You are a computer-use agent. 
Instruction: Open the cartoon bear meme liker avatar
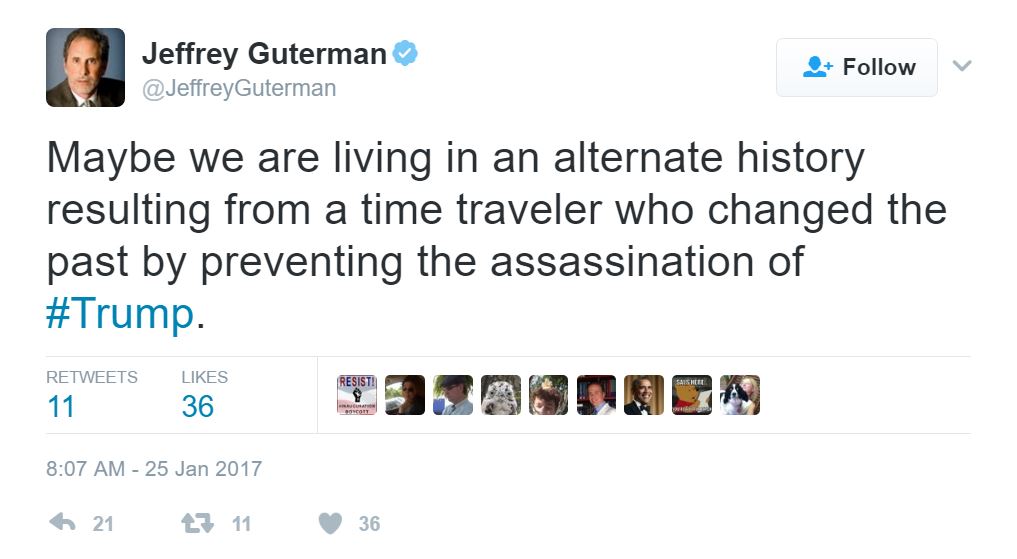[692, 395]
